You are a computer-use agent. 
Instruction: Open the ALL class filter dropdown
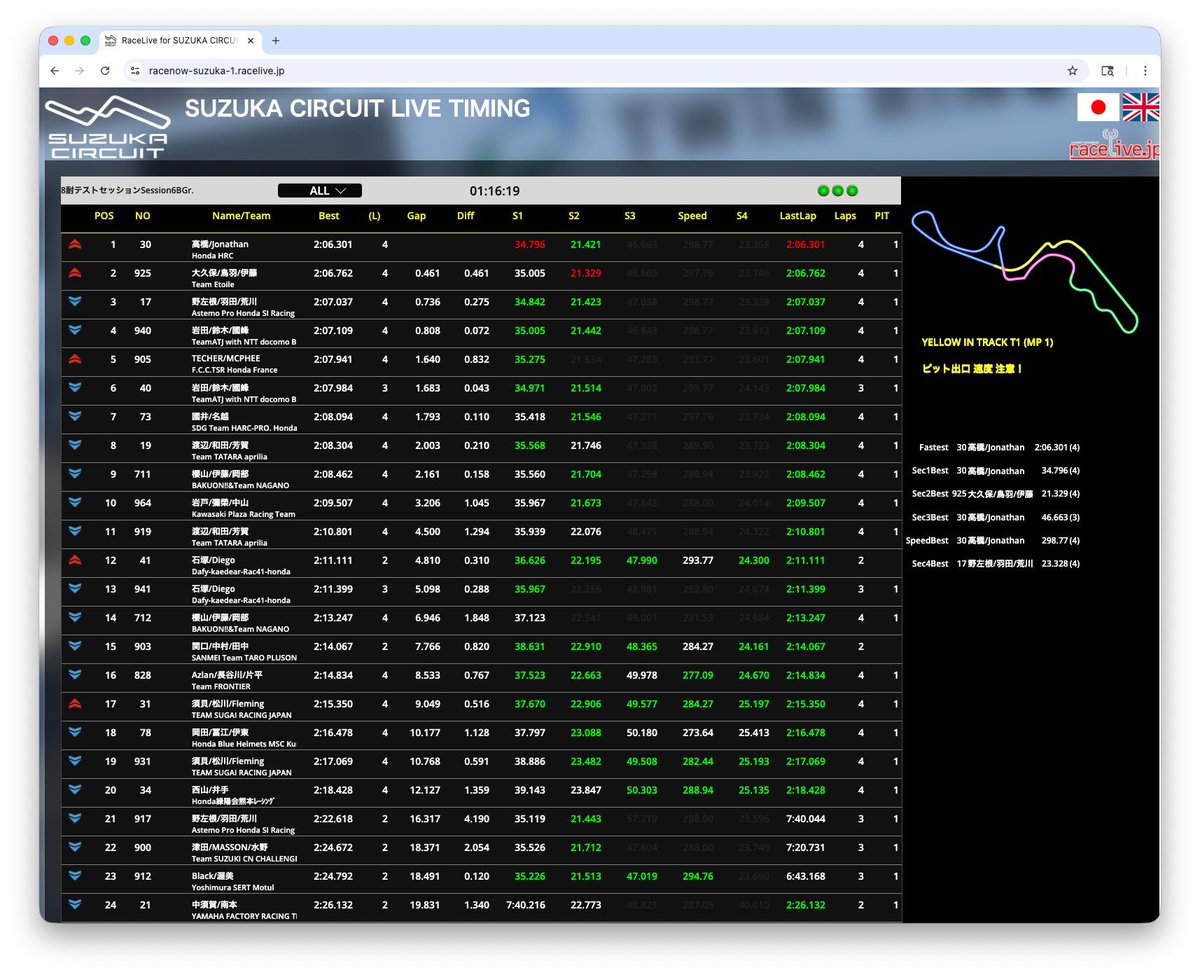click(x=319, y=191)
